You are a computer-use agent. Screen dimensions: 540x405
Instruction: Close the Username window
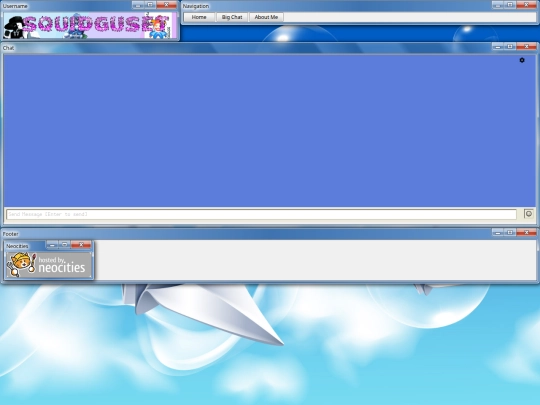pos(166,5)
